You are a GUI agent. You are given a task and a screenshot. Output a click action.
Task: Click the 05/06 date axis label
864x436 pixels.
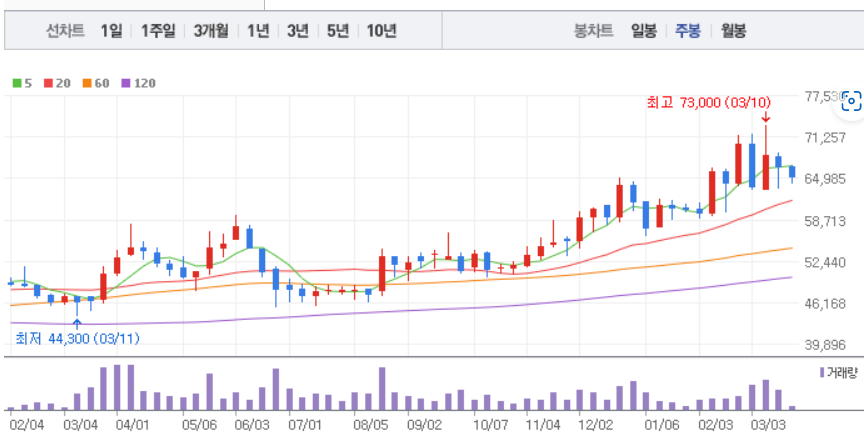(199, 426)
